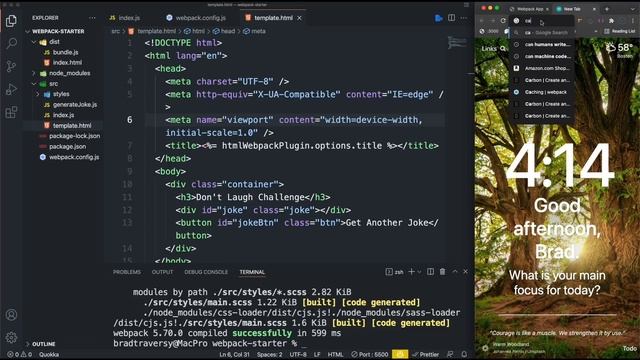Open the Manage gear icon
Image resolution: width=640 pixels, height=360 pixels.
(x=11, y=337)
